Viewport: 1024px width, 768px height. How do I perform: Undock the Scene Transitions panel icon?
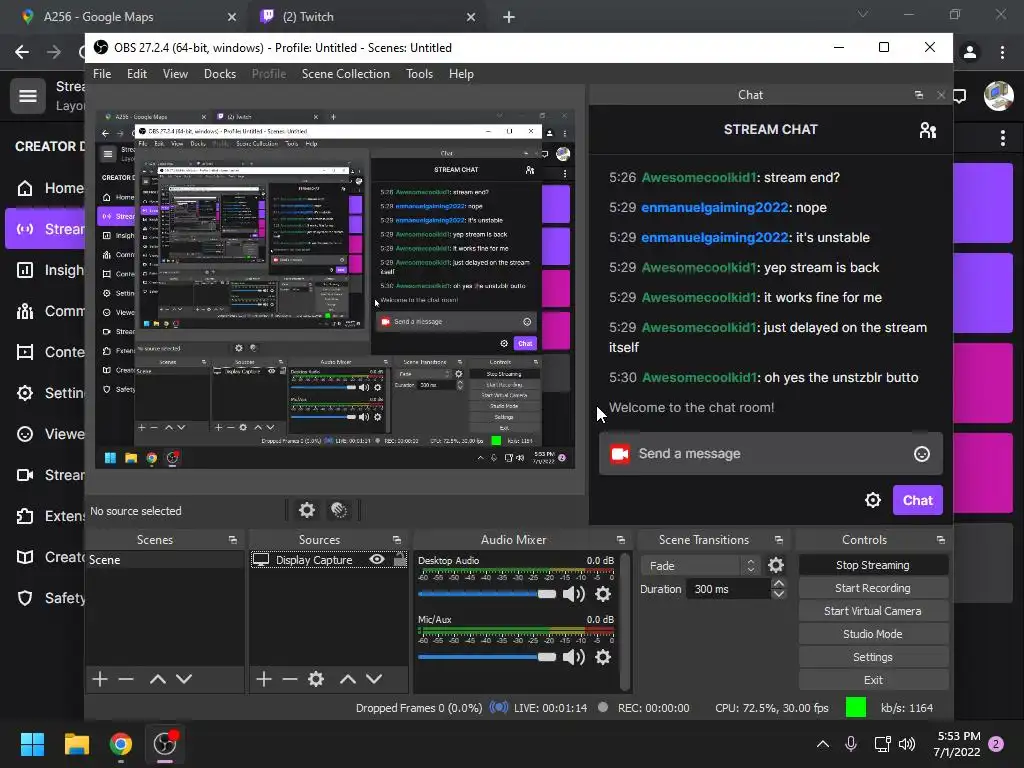point(778,540)
